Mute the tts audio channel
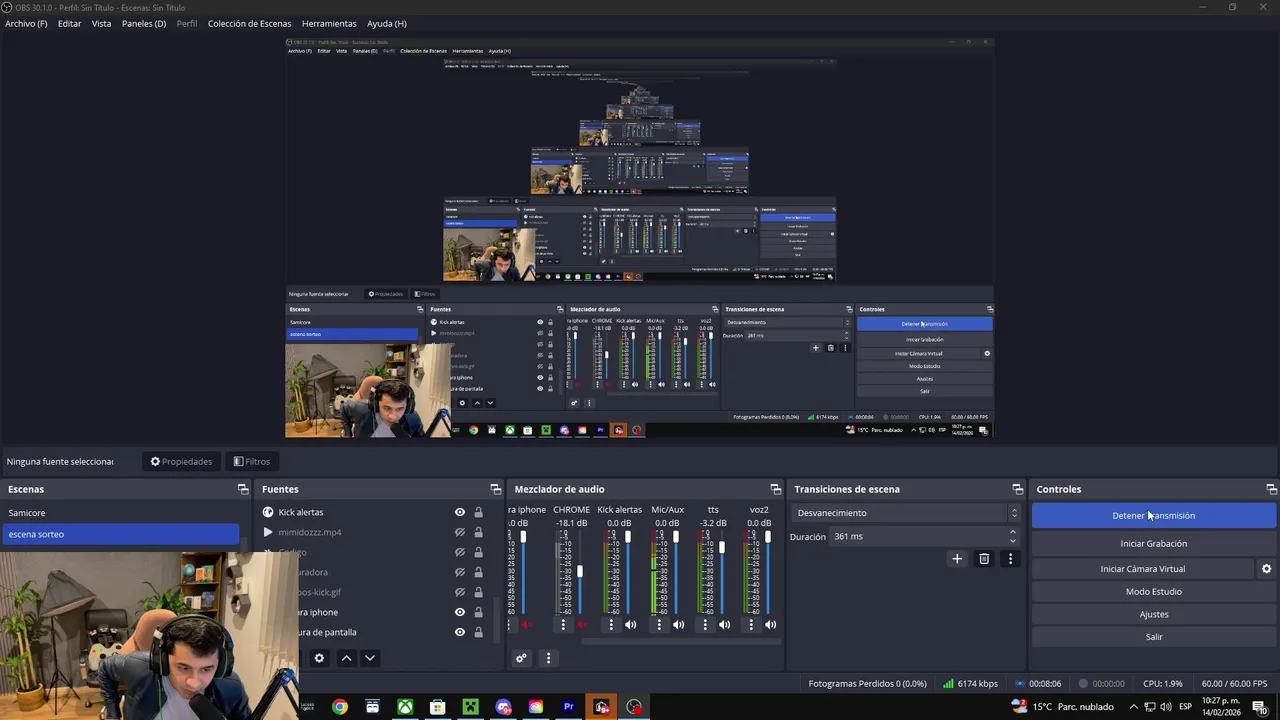Screen dimensions: 1280x720 coord(724,625)
